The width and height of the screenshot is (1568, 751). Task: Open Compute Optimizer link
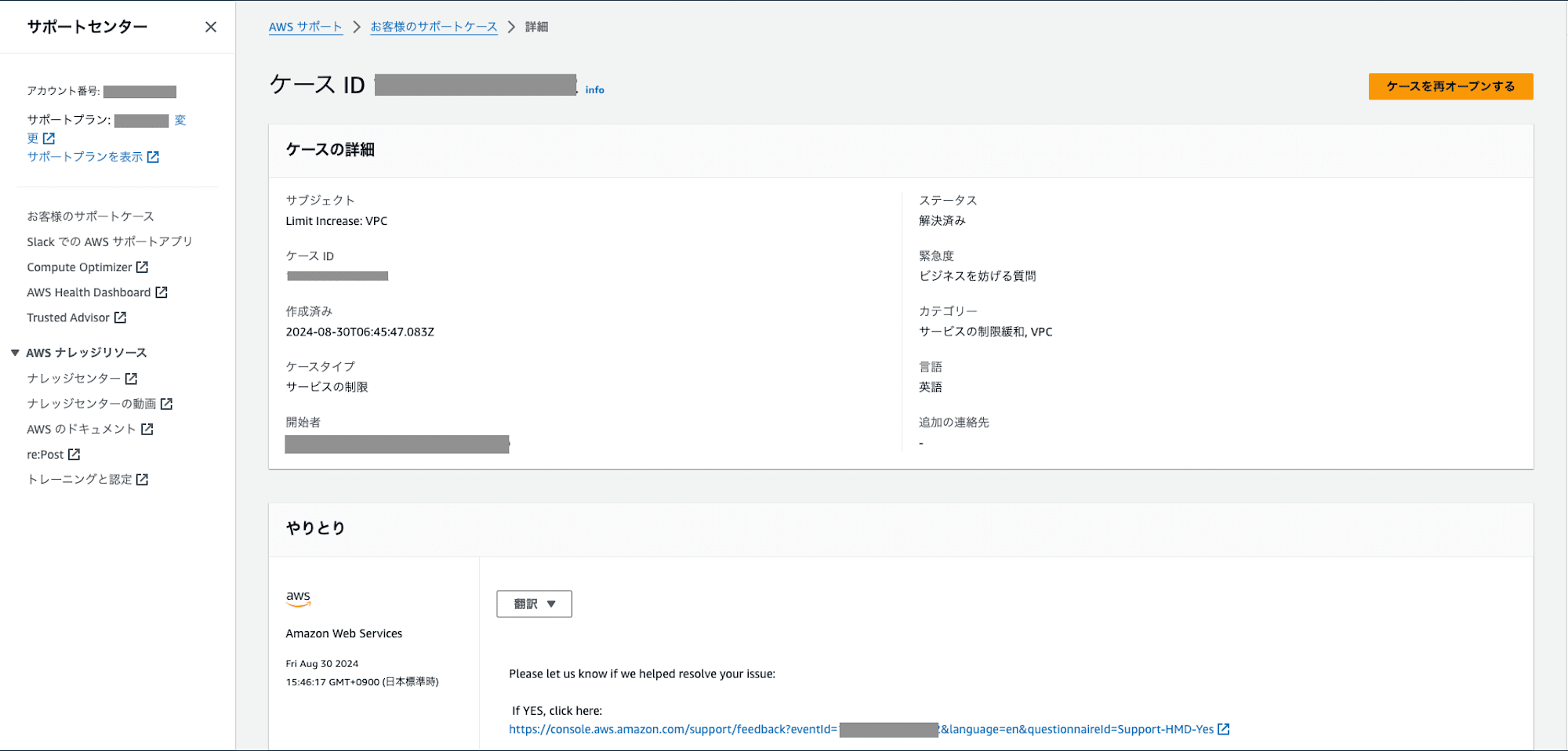tap(79, 267)
